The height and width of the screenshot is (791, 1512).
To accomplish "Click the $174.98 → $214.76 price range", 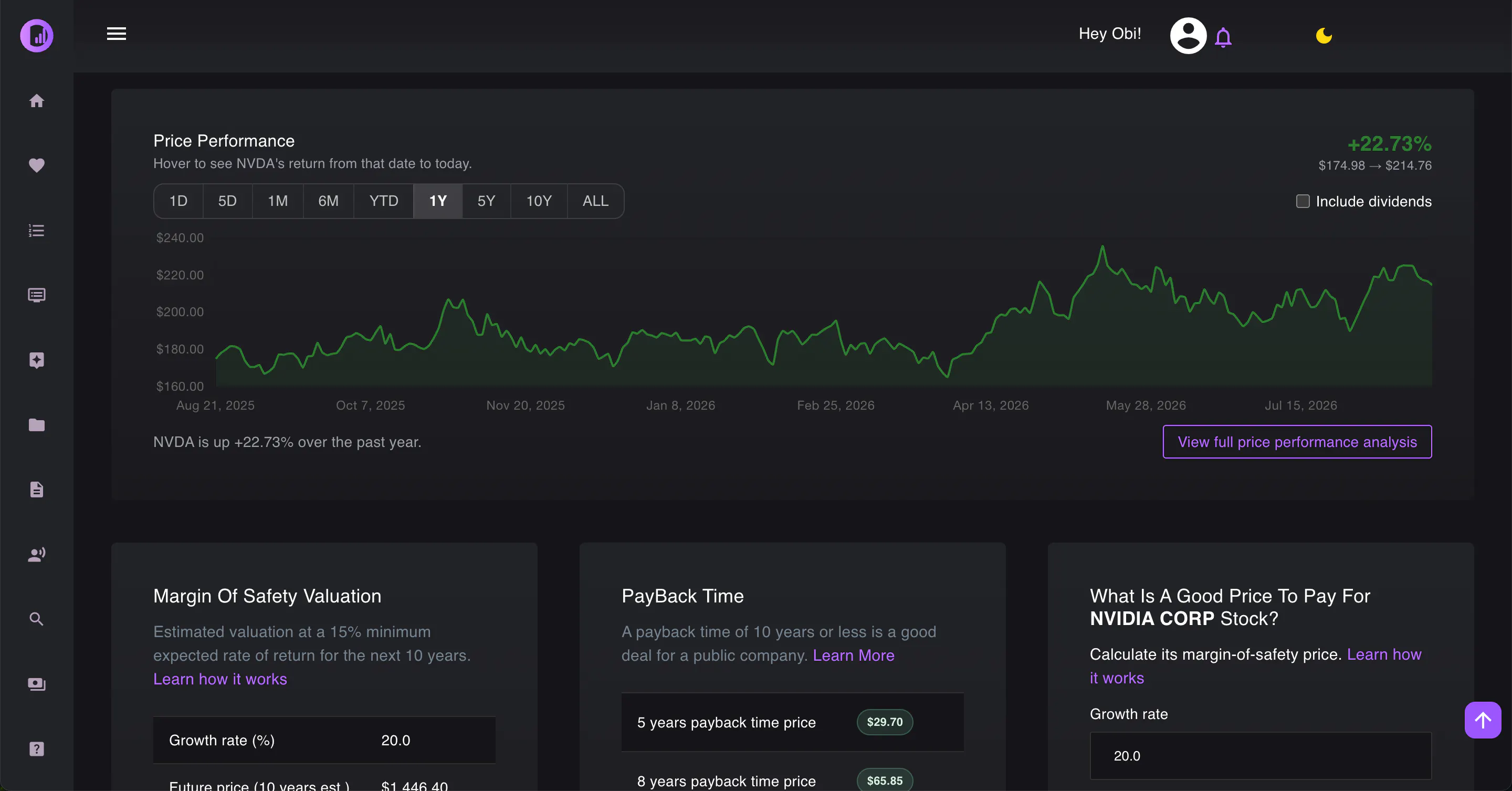I will (1374, 165).
